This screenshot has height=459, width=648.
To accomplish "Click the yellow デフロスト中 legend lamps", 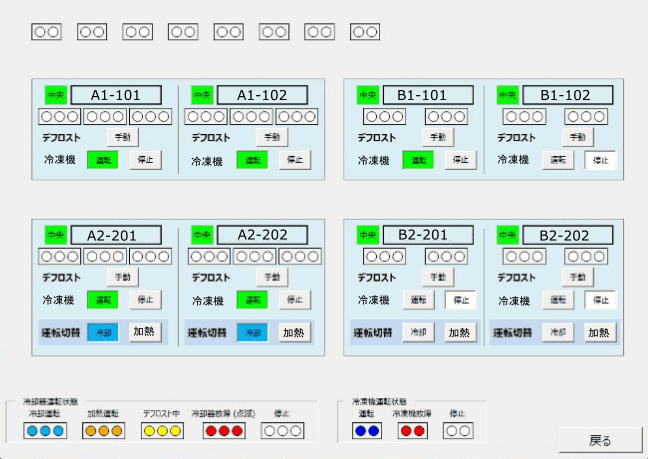I will (x=162, y=431).
